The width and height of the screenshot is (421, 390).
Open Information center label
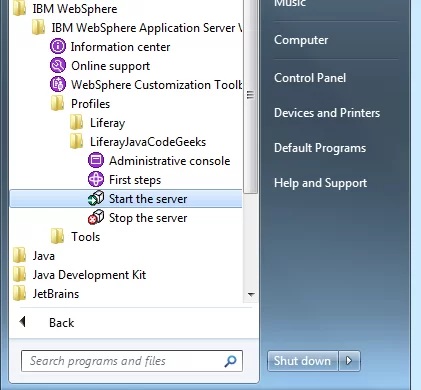120,47
